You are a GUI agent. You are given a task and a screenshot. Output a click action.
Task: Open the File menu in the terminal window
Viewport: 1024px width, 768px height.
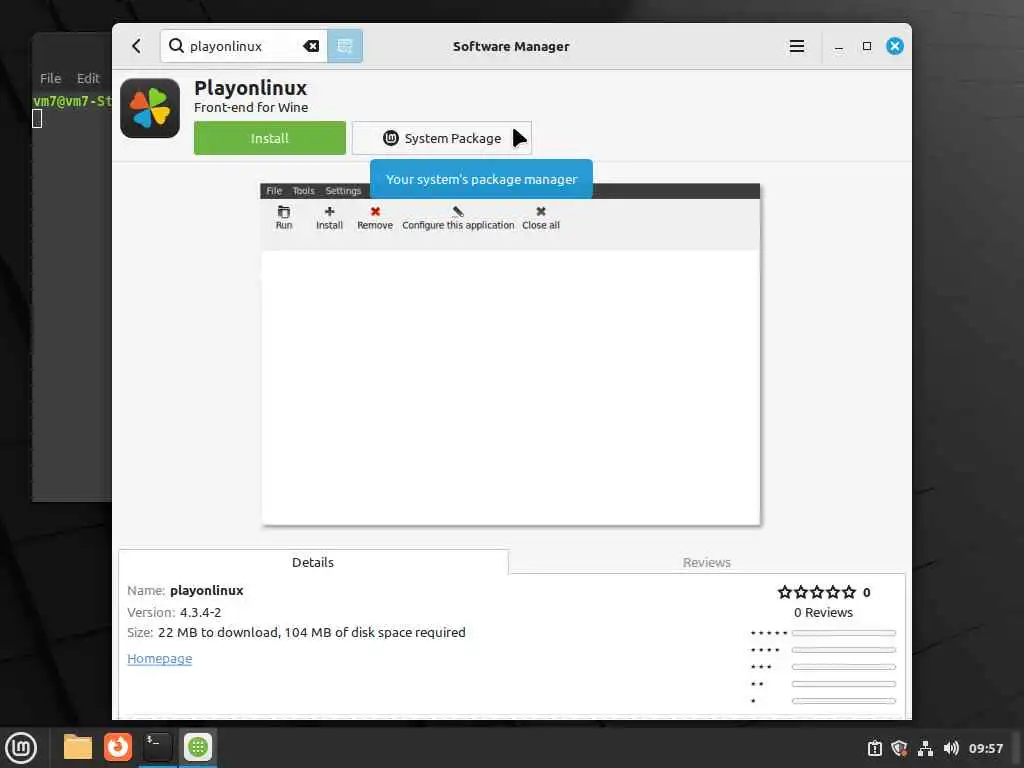(x=50, y=78)
